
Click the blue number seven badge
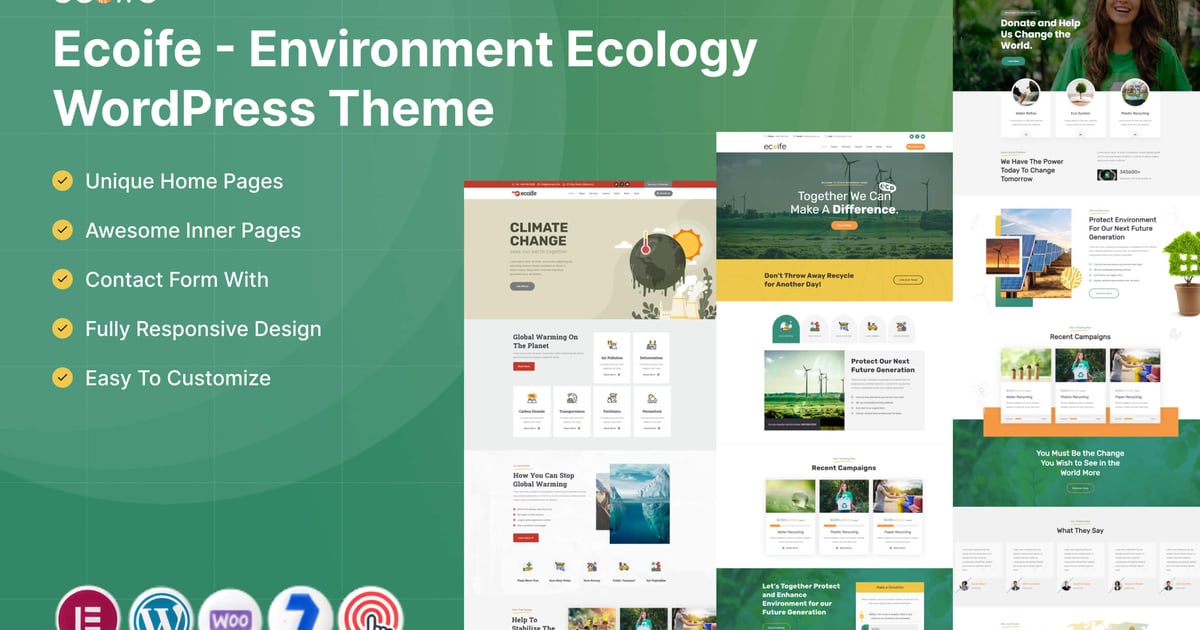click(301, 612)
